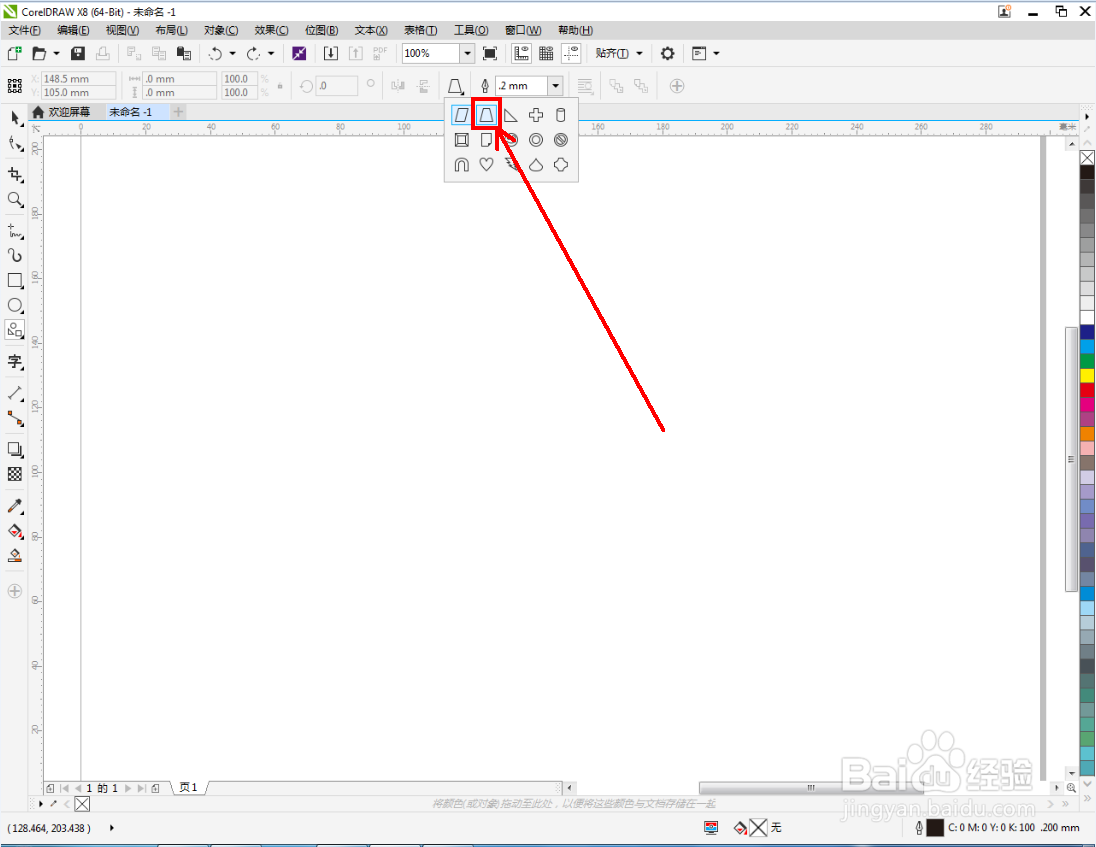Toggle proof colors in status bar
Viewport: 1096px width, 847px height.
(x=711, y=828)
